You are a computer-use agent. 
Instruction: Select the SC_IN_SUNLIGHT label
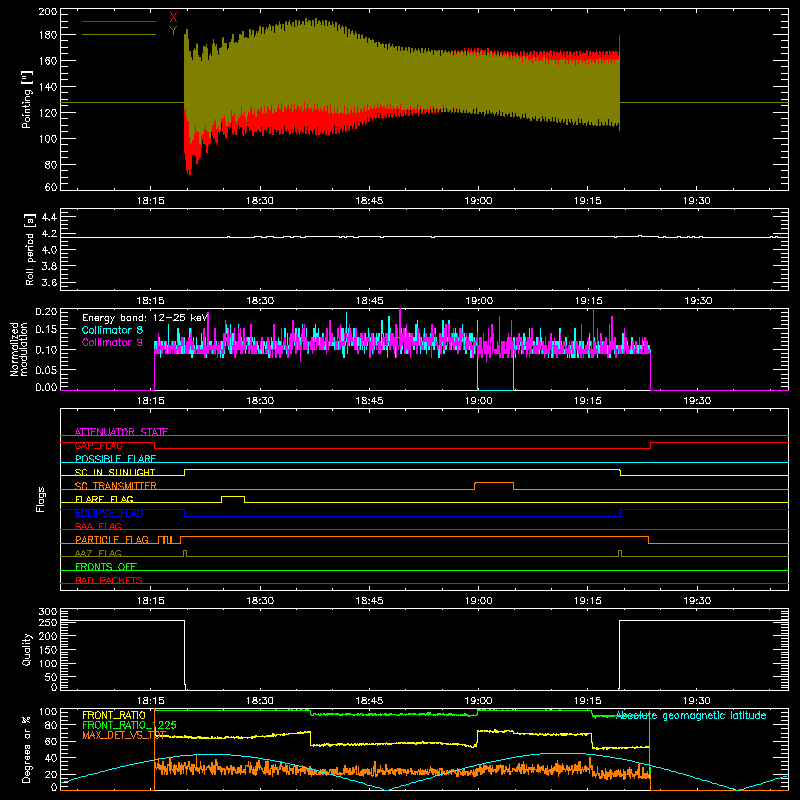[115, 472]
